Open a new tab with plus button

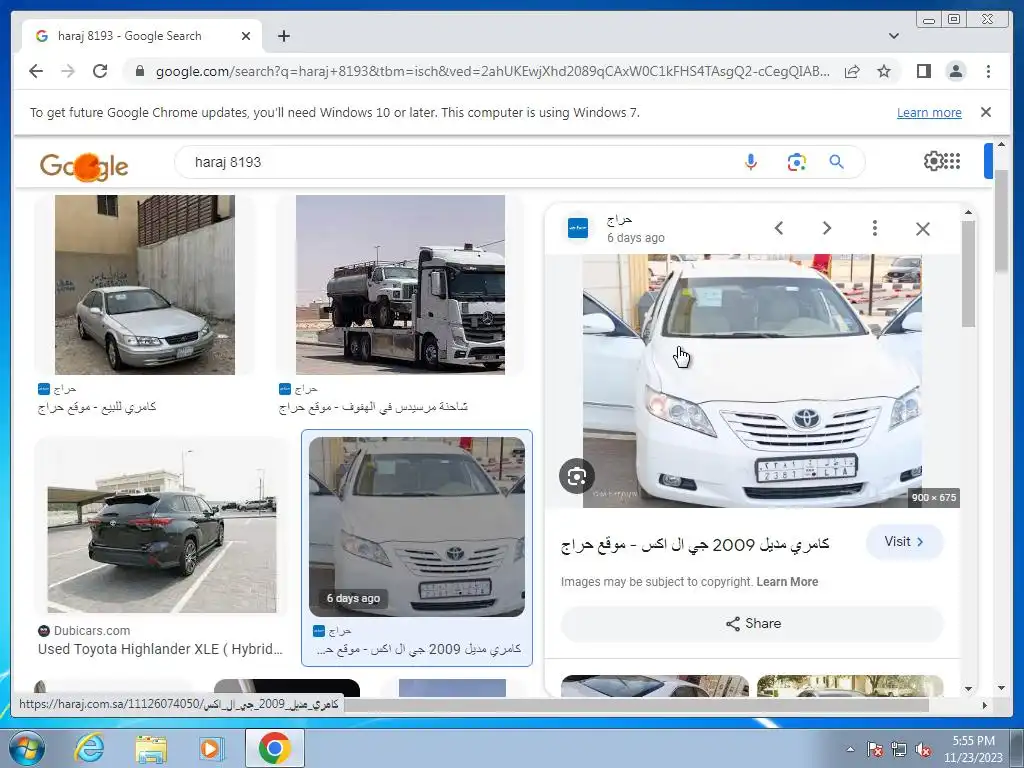[x=283, y=36]
